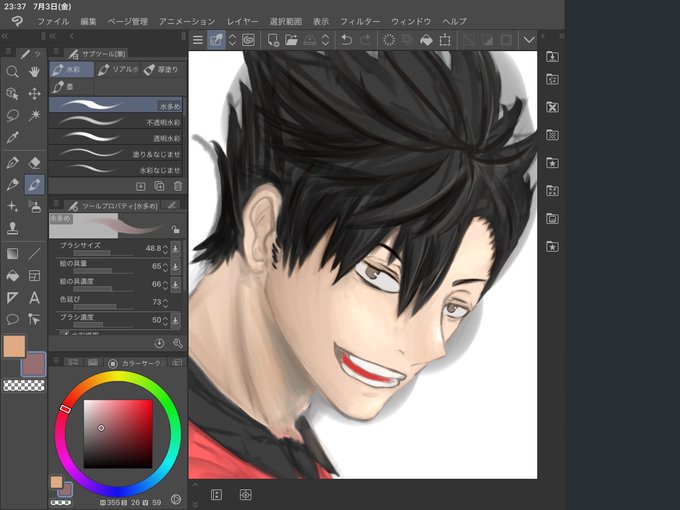
Task: Select the Text tool
Action: (x=34, y=298)
